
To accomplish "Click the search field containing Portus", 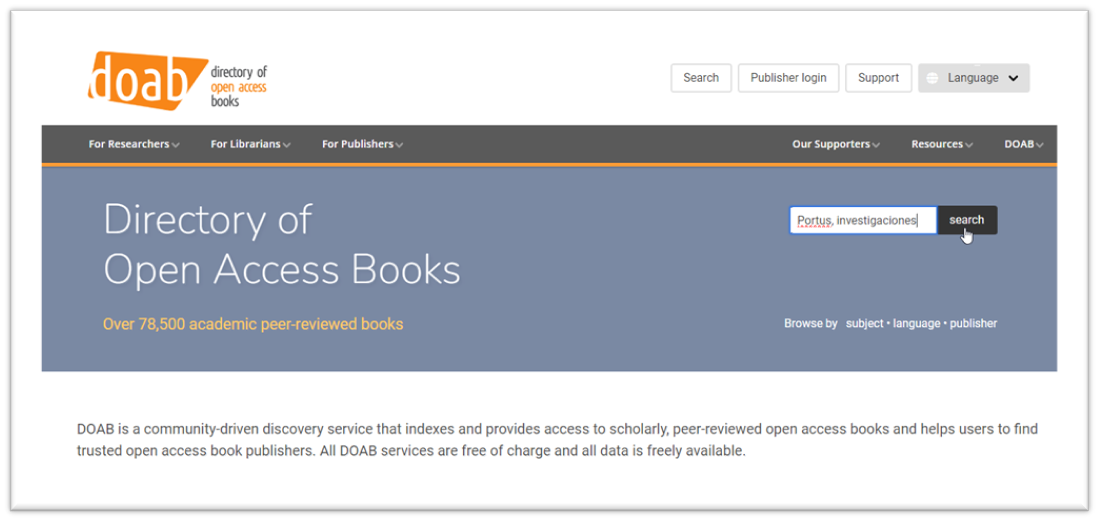I will click(862, 220).
